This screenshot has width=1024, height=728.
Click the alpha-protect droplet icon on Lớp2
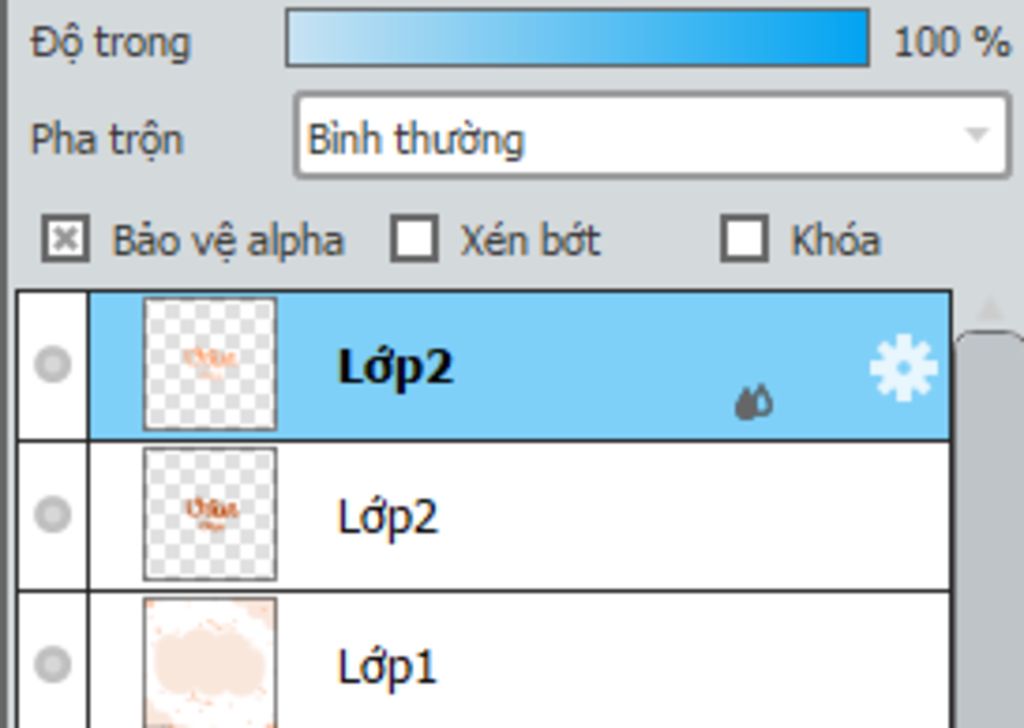754,402
